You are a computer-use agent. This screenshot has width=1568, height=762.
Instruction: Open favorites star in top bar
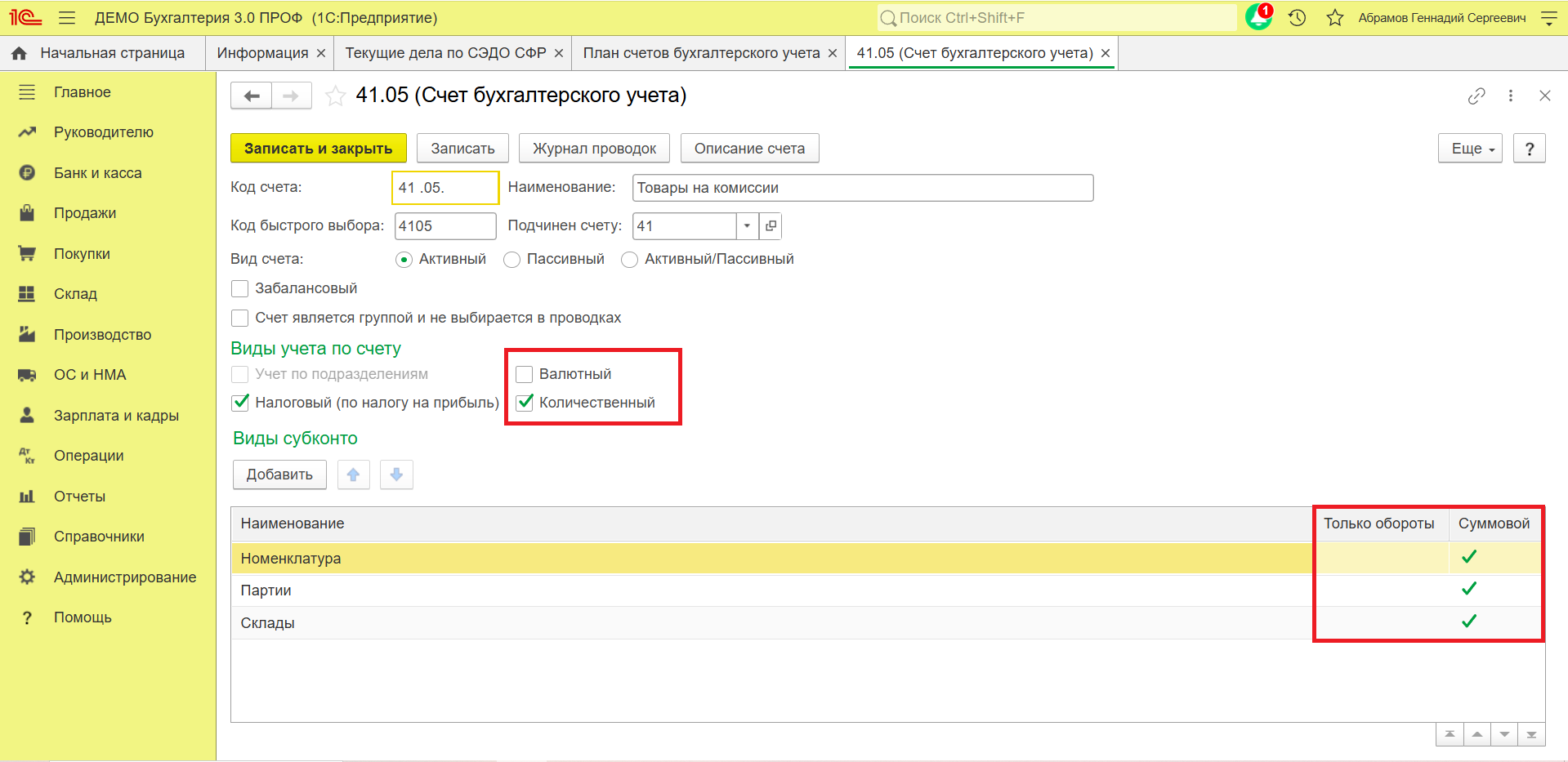(x=1335, y=18)
